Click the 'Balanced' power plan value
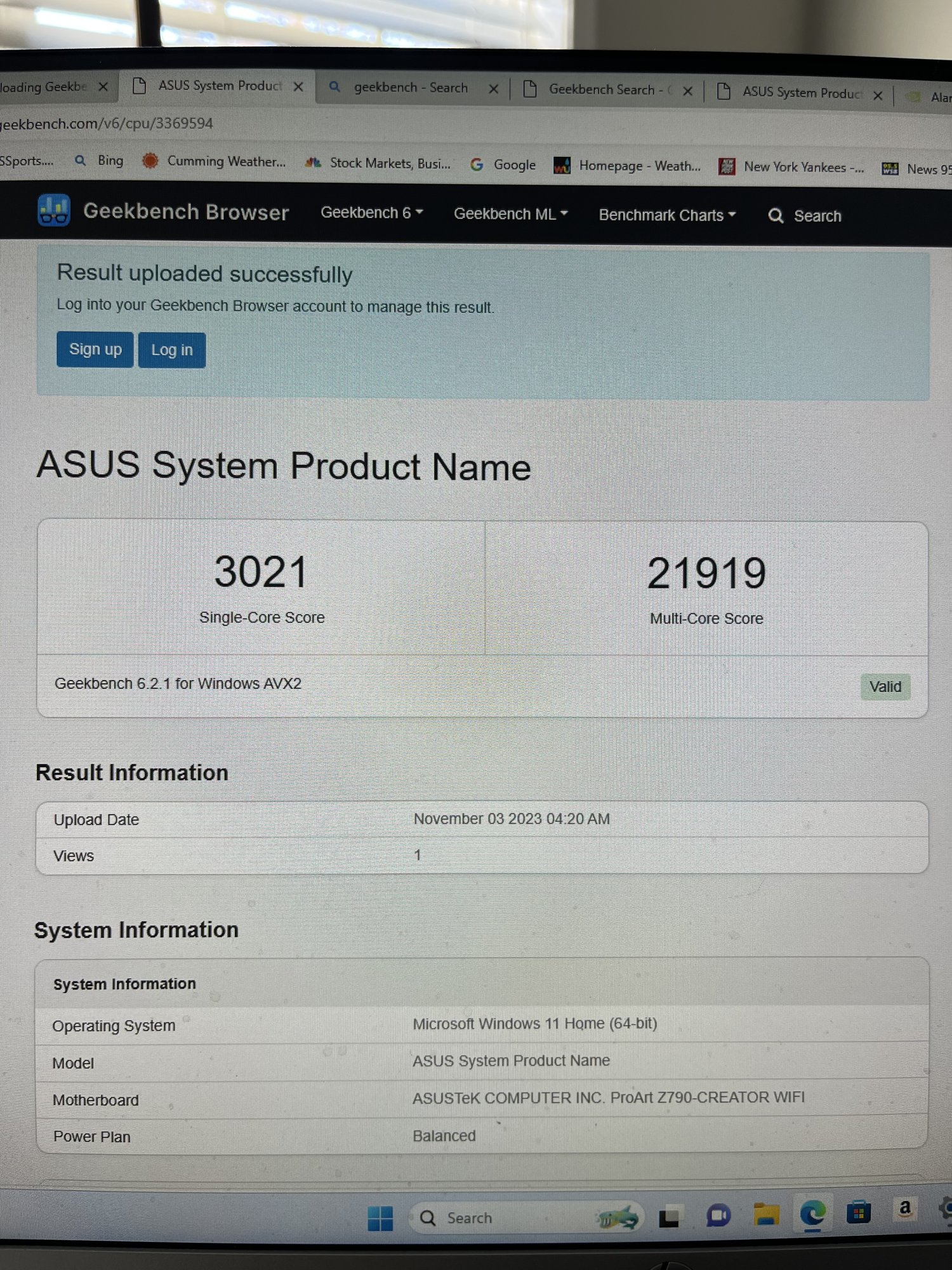The image size is (952, 1270). [x=444, y=1136]
